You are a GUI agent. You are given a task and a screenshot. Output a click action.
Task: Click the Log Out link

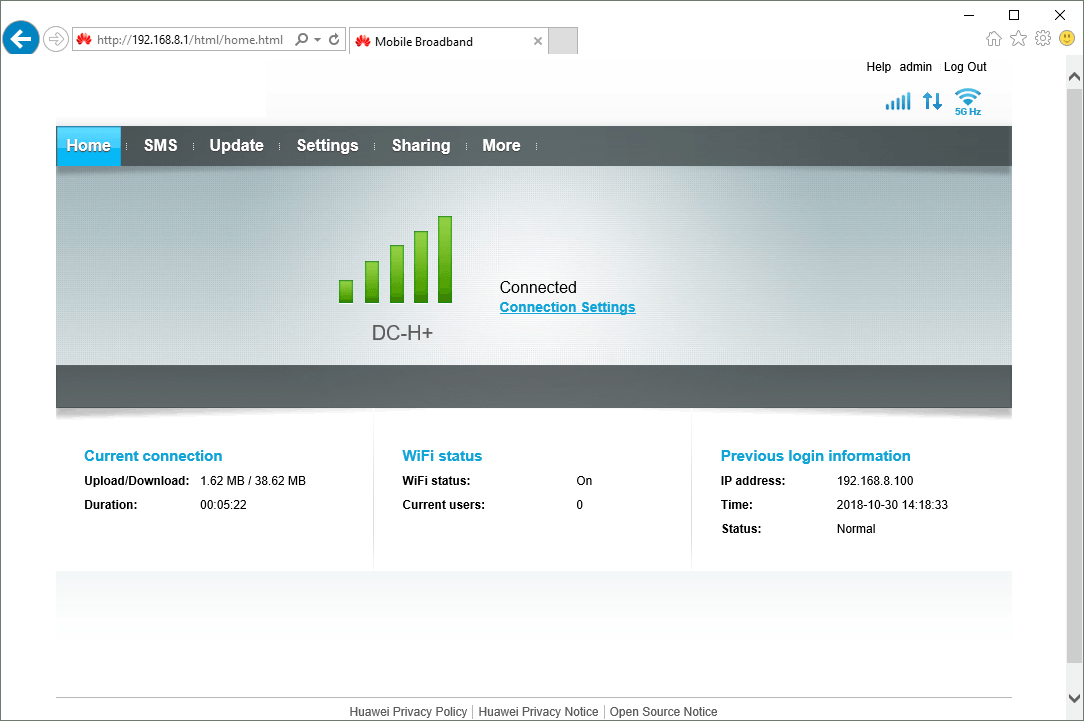(x=964, y=67)
